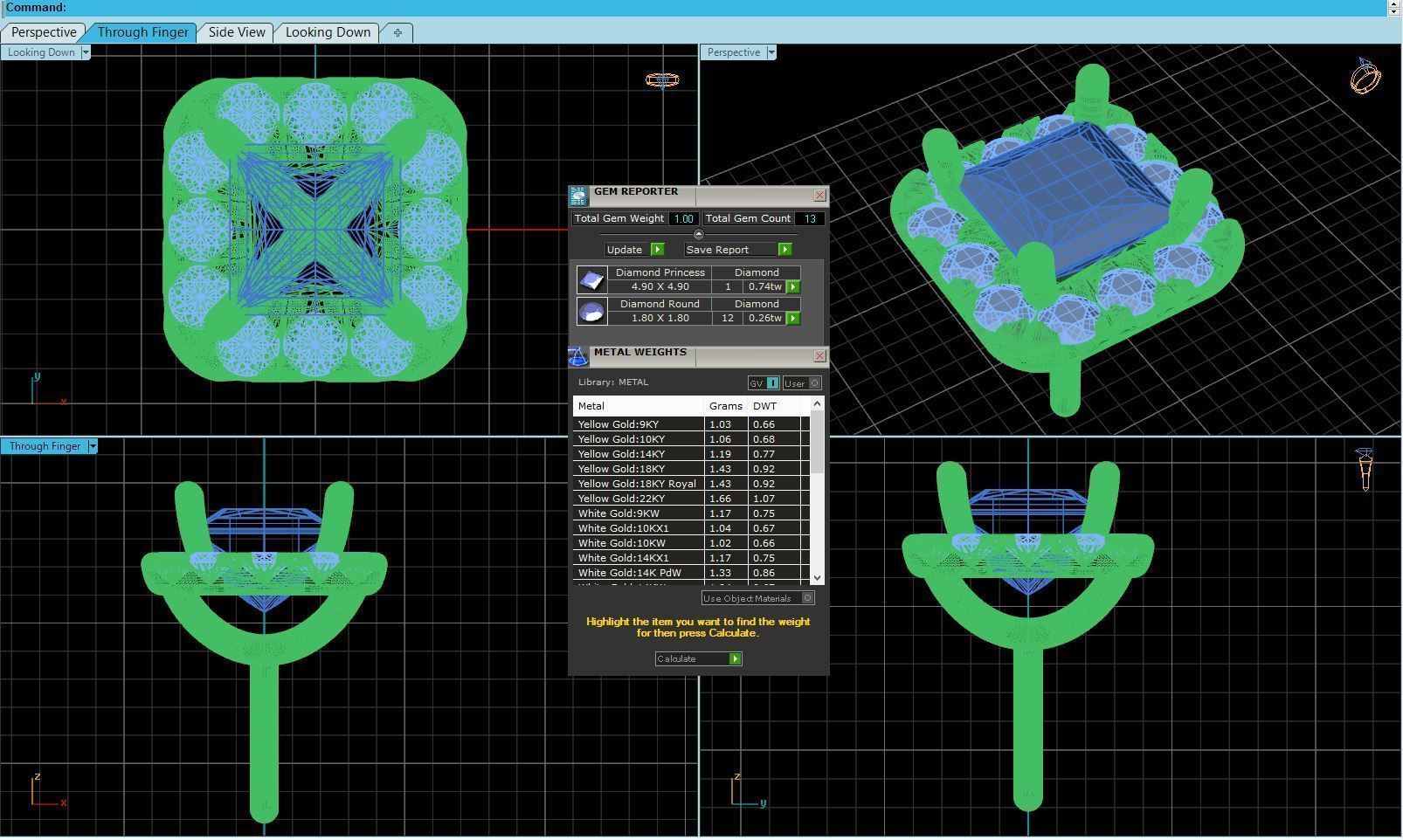Switch to the Looking Down tab
This screenshot has width=1403, height=840.
(x=328, y=32)
